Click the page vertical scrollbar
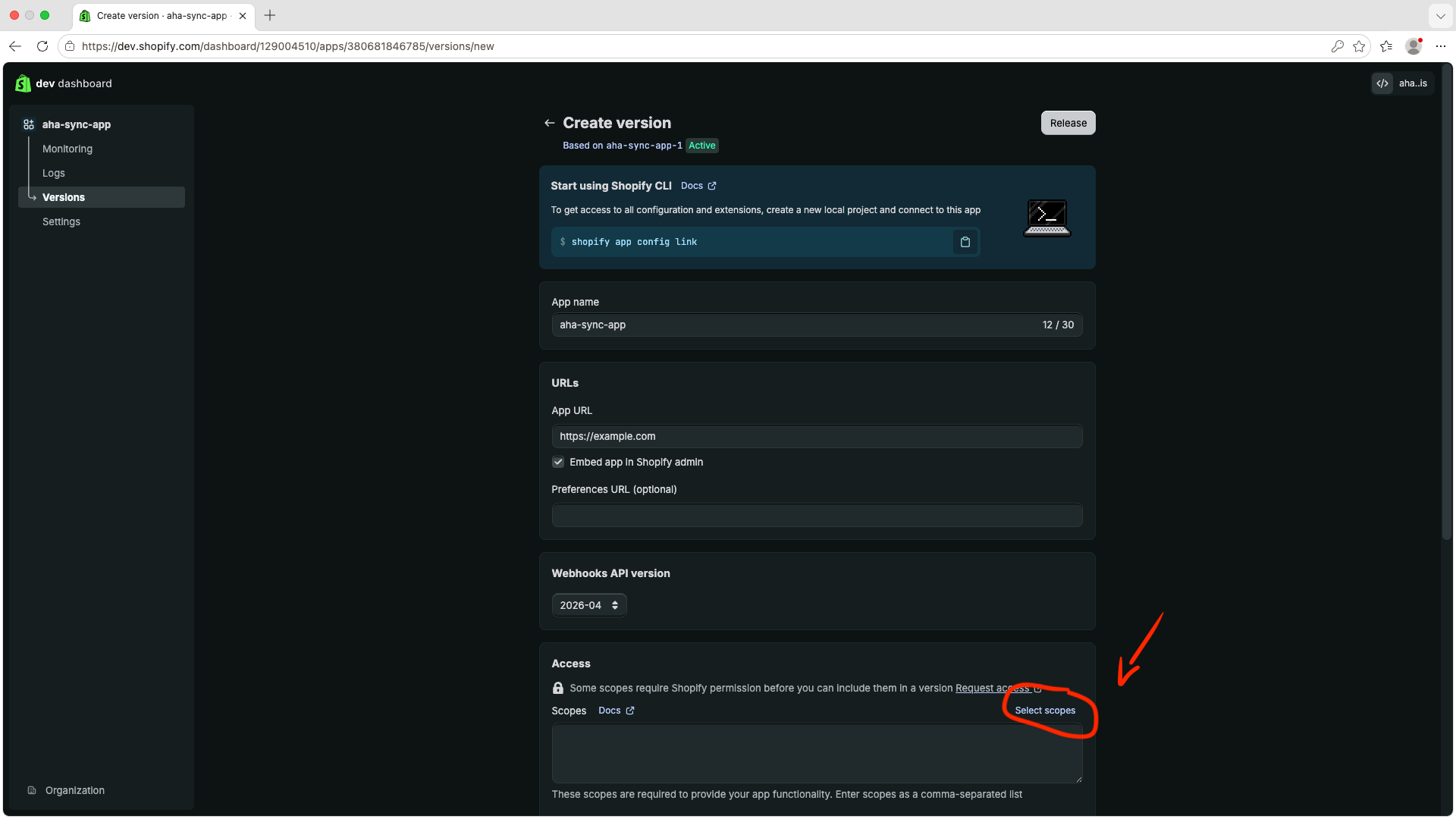The width and height of the screenshot is (1456, 819). (x=1447, y=303)
